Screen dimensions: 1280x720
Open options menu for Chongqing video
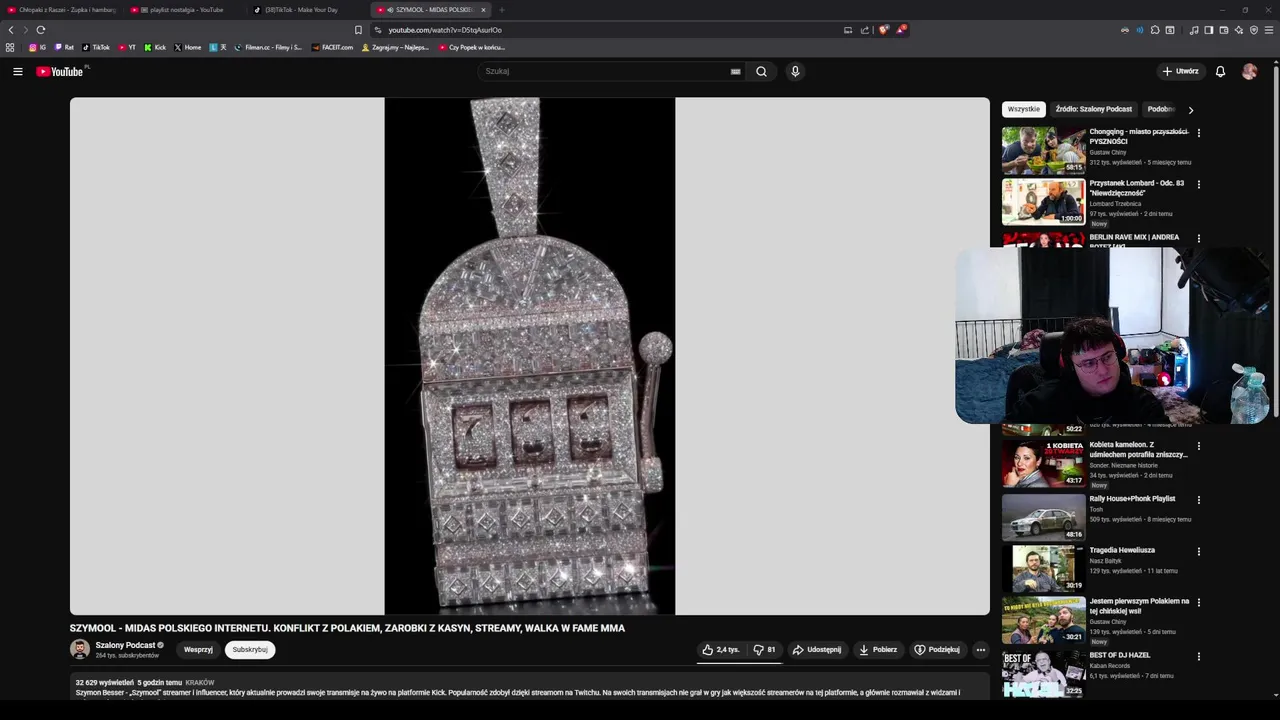[1198, 133]
